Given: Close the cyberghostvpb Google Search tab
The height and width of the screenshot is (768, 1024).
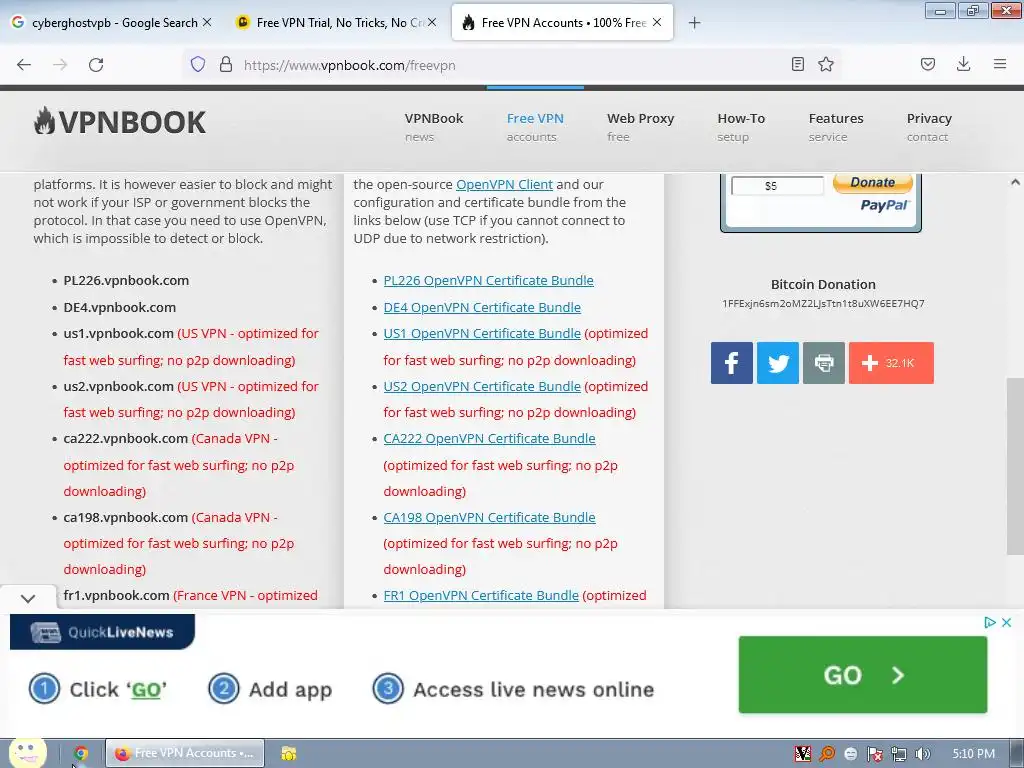Looking at the screenshot, I should [x=207, y=22].
